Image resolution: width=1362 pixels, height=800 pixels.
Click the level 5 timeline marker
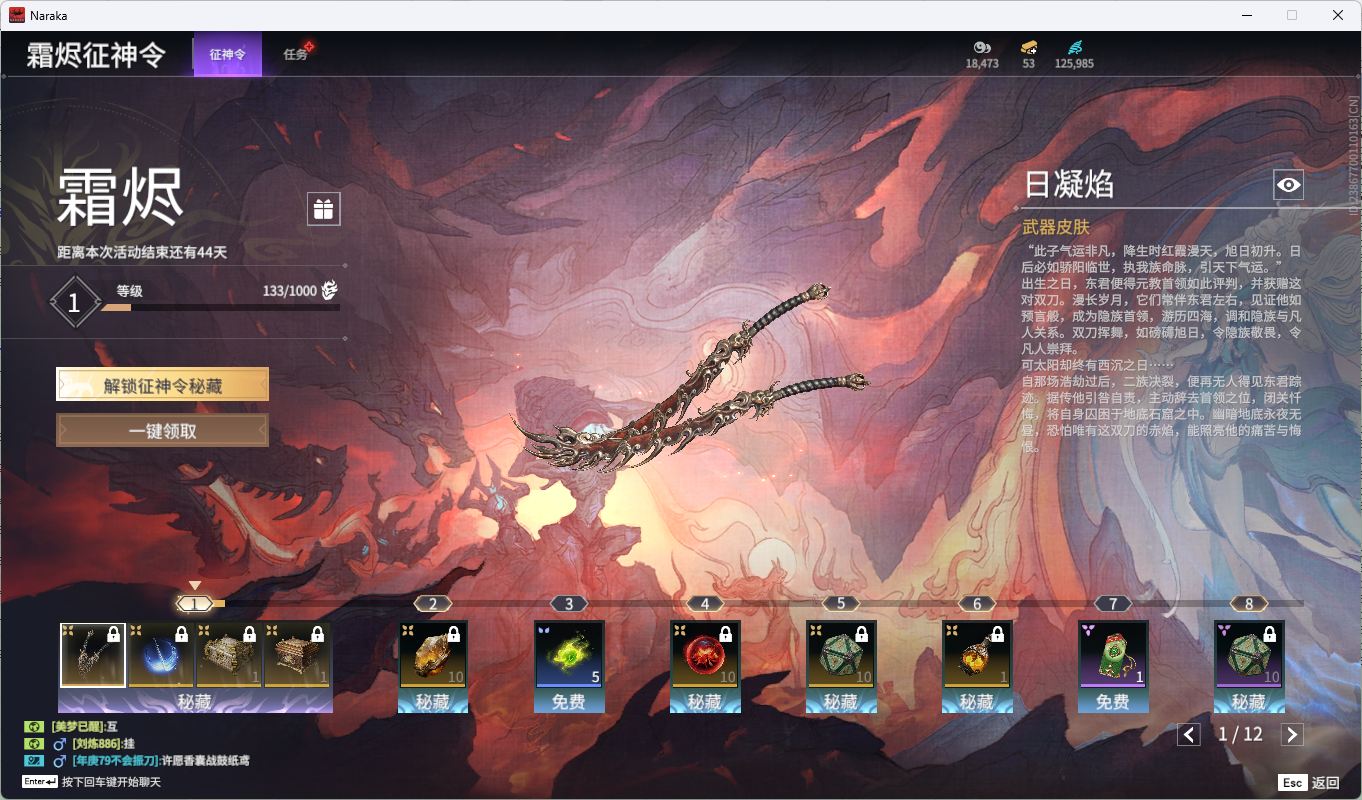841,604
